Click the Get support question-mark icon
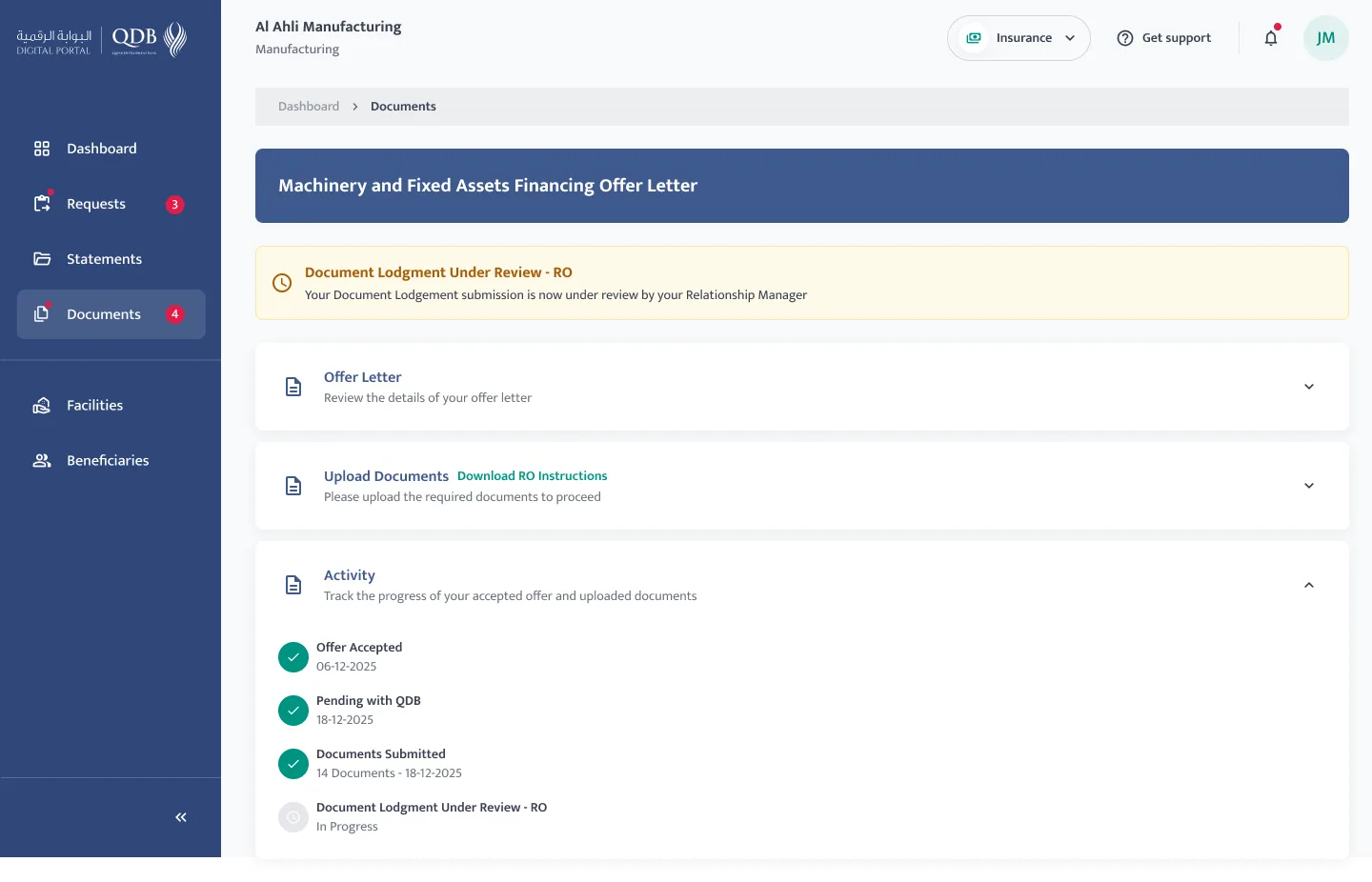Screen dimensions: 1372x882 [x=1125, y=38]
